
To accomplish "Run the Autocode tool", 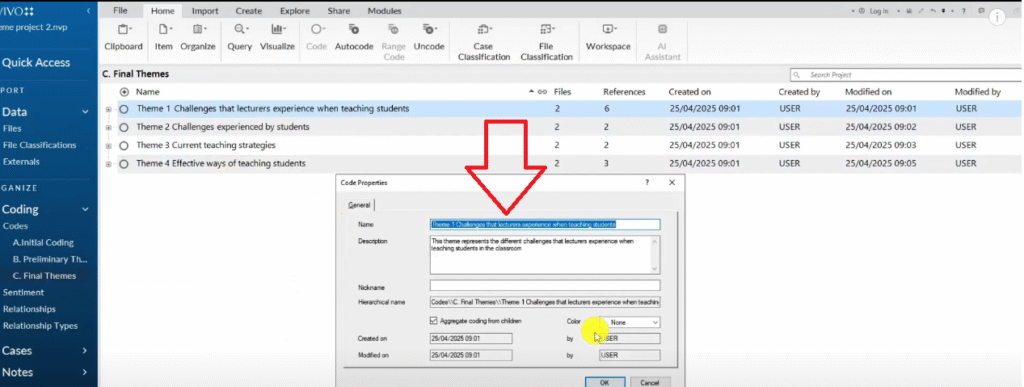I will 354,37.
